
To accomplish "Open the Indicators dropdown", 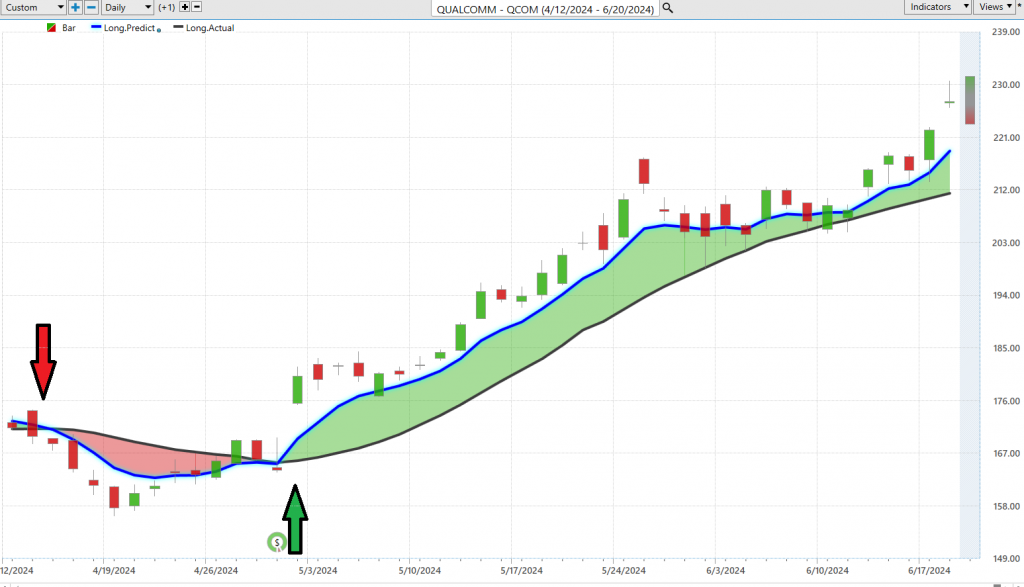I will 938,7.
